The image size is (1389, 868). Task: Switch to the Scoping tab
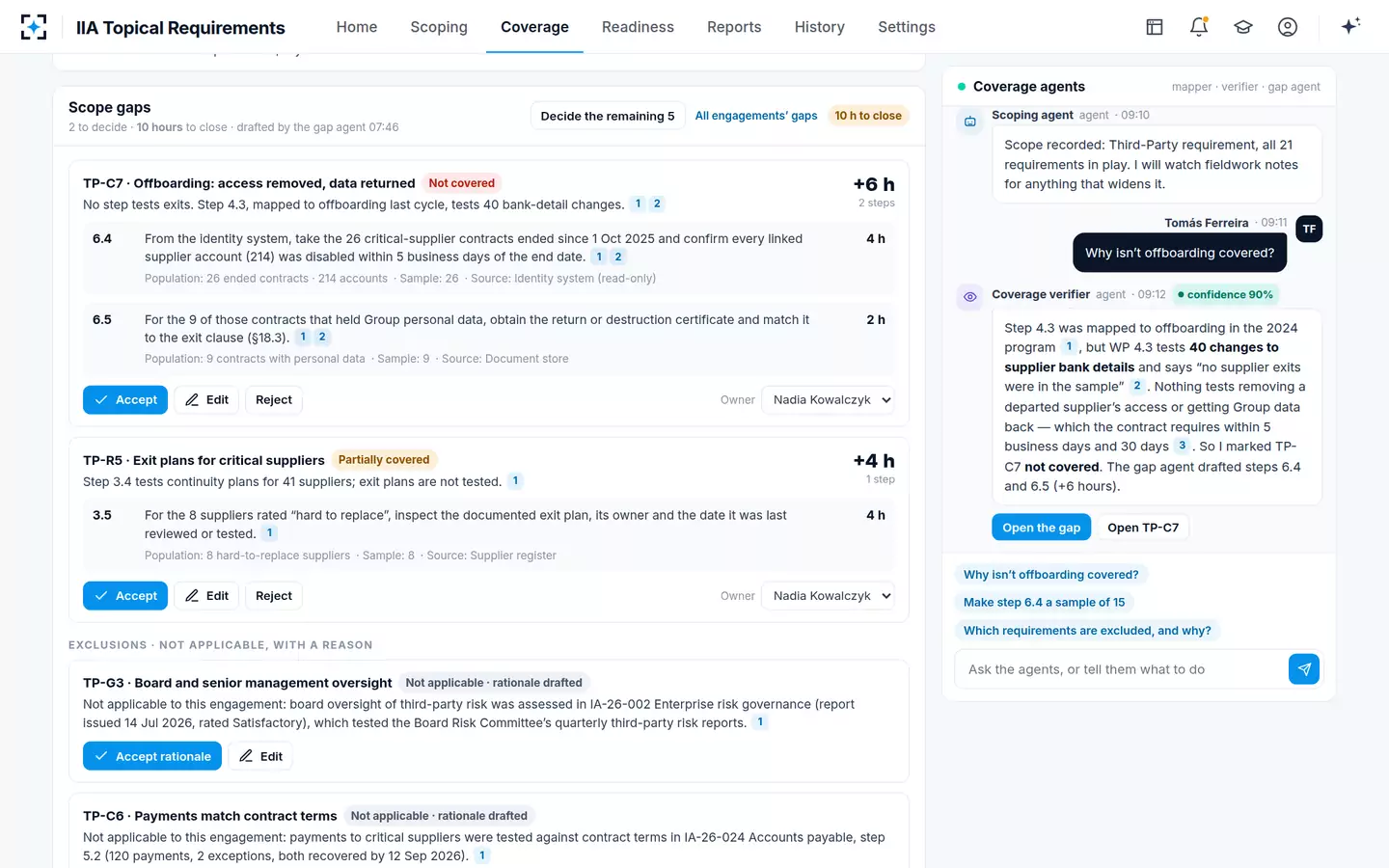[x=439, y=27]
